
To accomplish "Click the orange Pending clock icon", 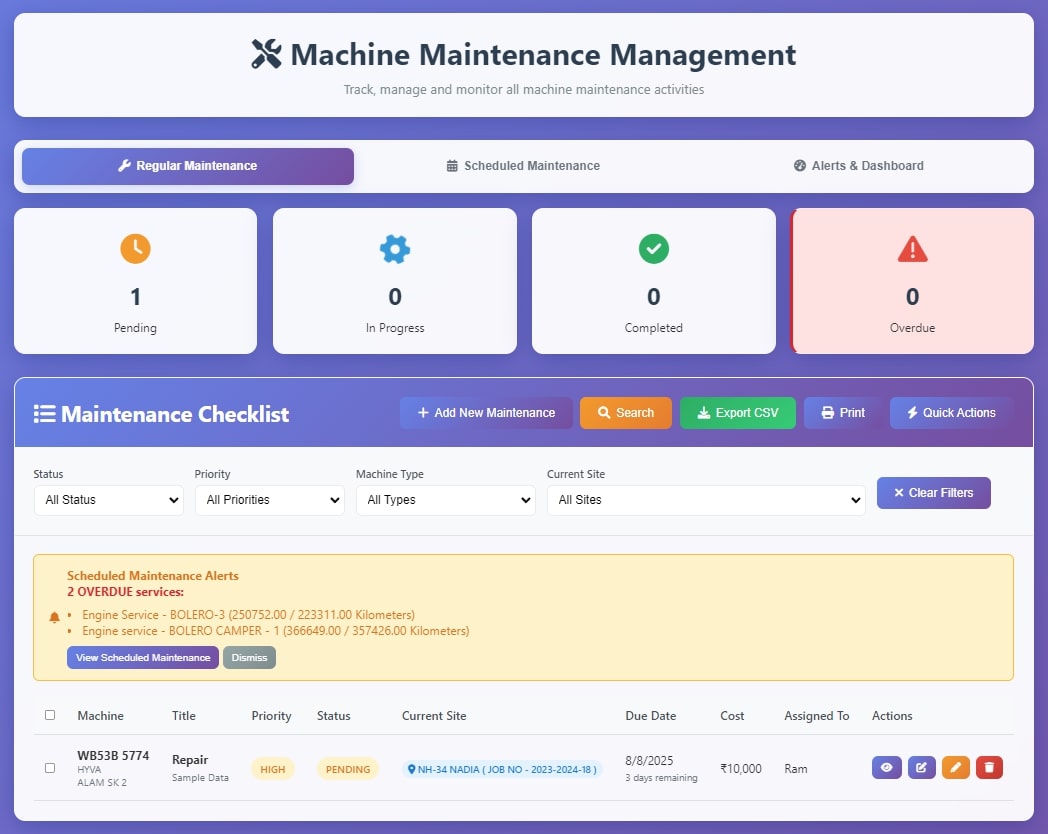I will click(135, 249).
